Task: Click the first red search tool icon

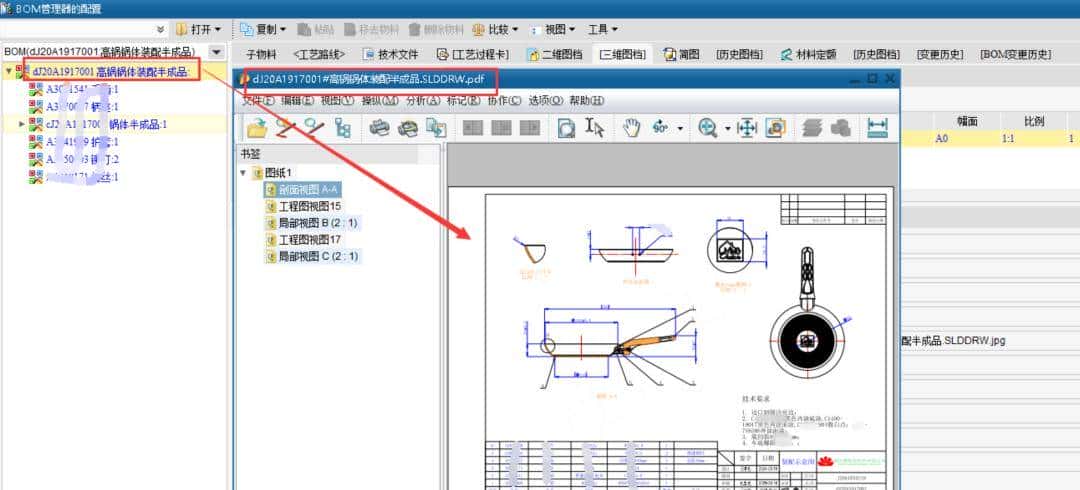Action: click(286, 127)
